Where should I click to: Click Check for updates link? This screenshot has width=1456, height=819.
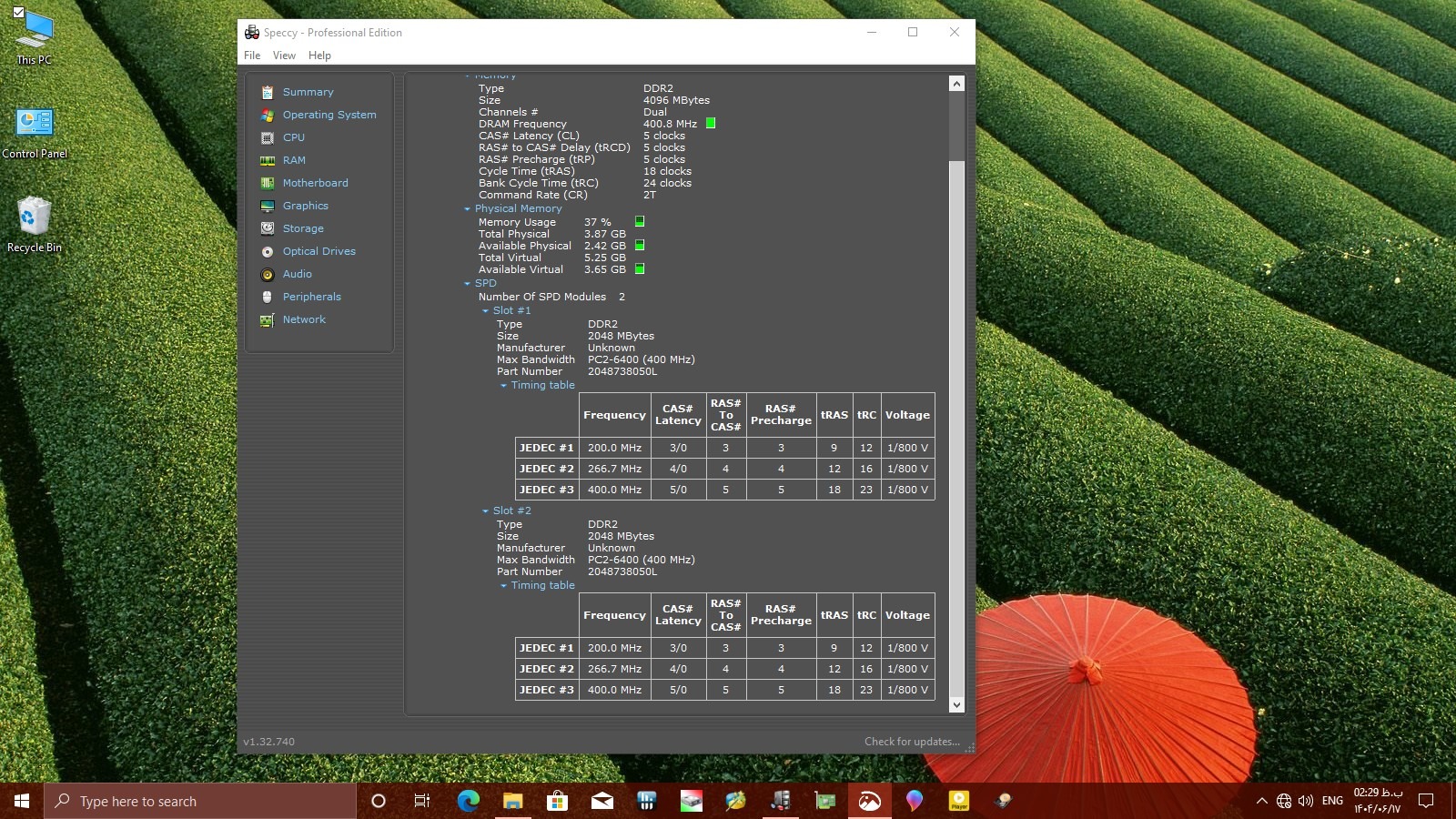[912, 742]
